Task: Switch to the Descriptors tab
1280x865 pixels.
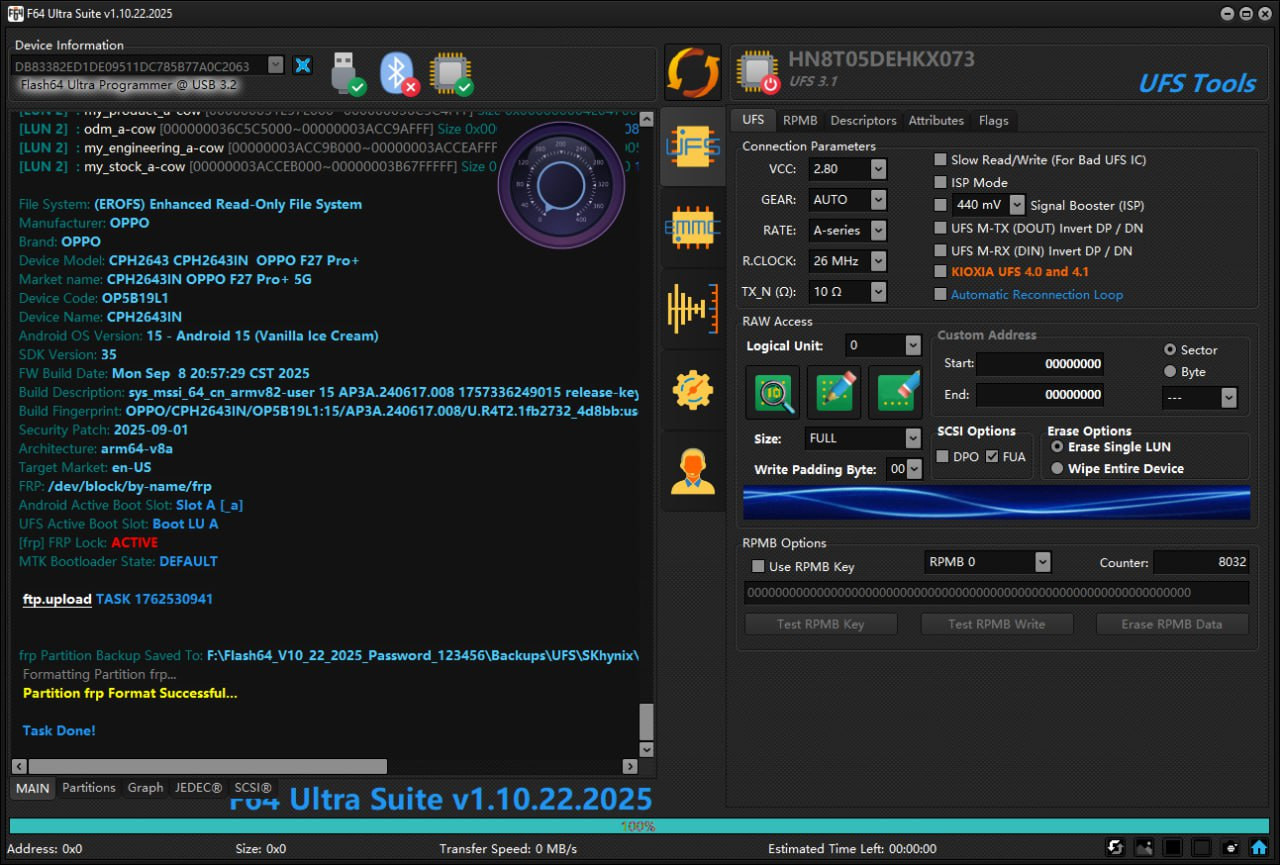Action: [863, 120]
